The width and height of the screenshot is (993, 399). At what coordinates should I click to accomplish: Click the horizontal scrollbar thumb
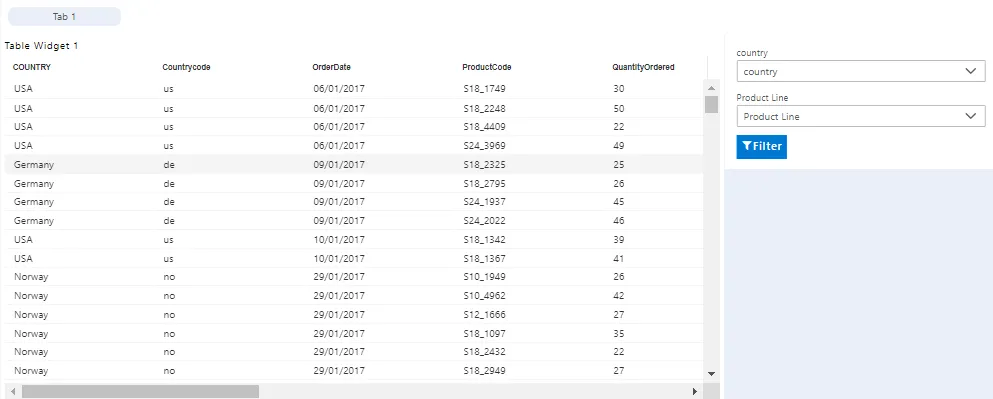click(140, 391)
